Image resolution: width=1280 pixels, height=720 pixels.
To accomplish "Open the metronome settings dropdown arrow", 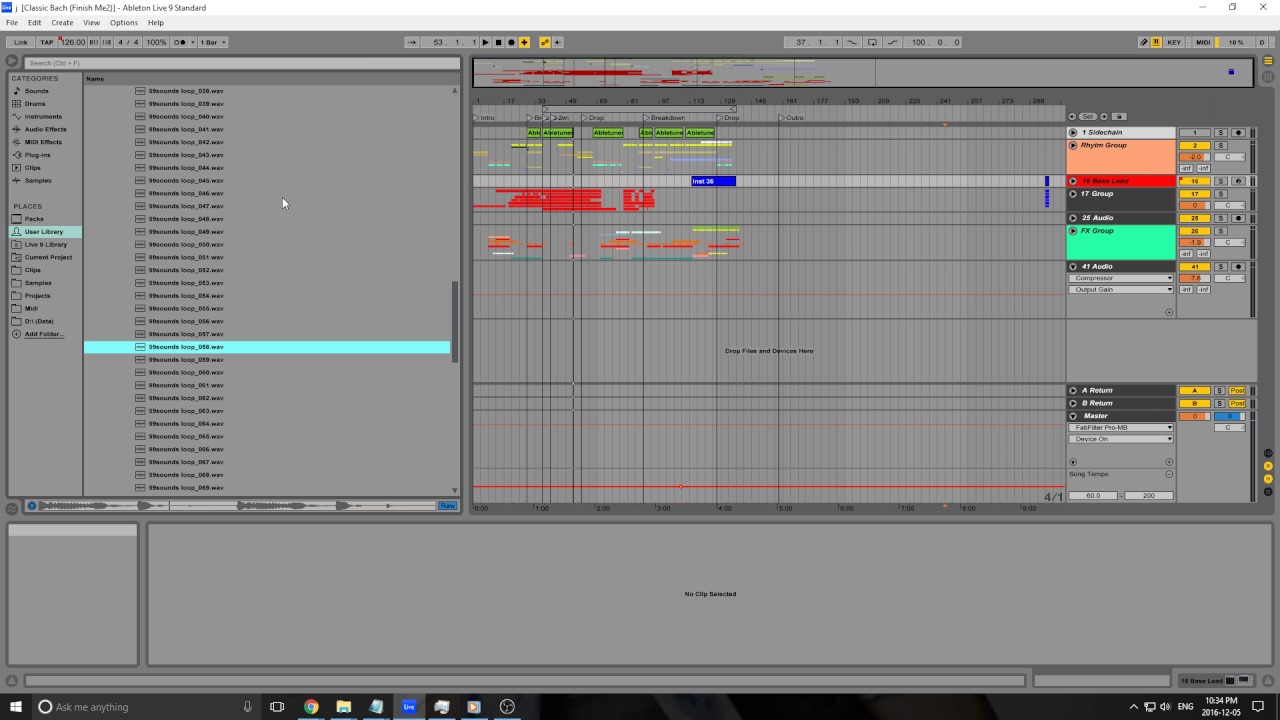I will click(x=192, y=42).
